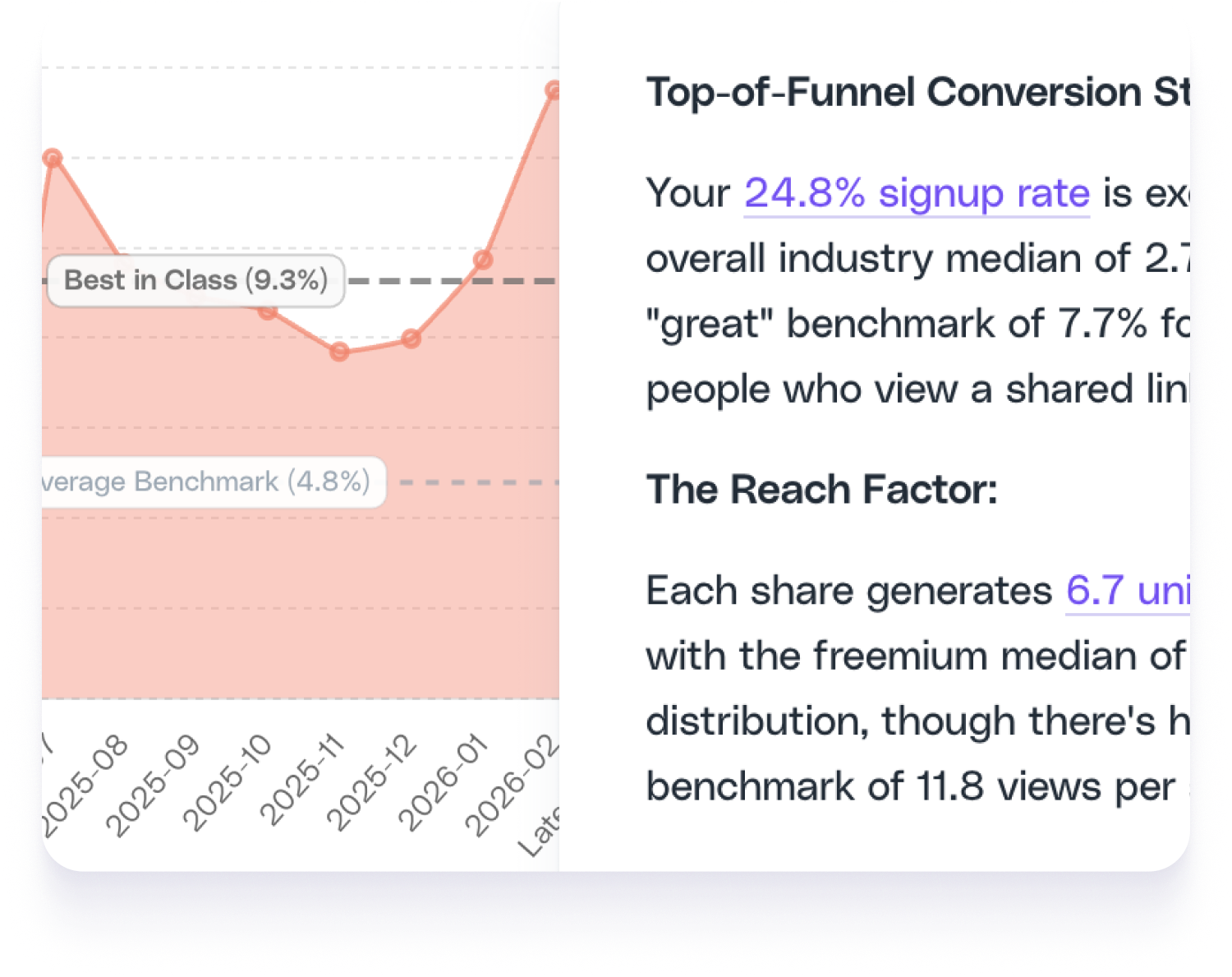
Task: Click the 2026-01 axis label
Action: 444,781
